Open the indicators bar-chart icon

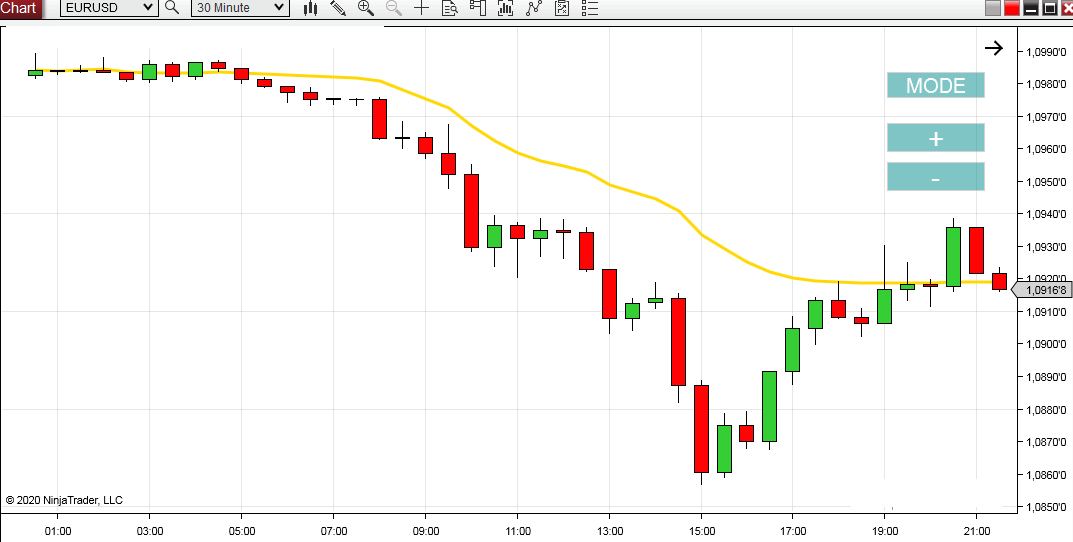506,8
